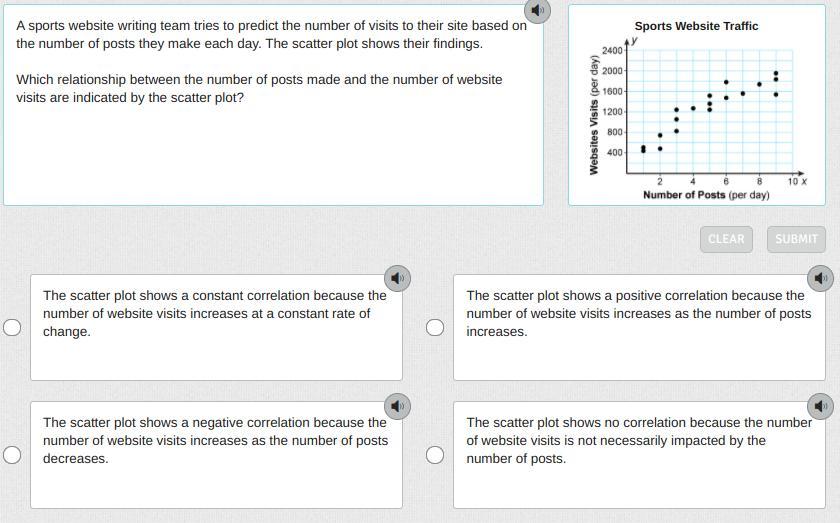The height and width of the screenshot is (523, 840).
Task: Play audio for the question prompt
Action: point(538,10)
